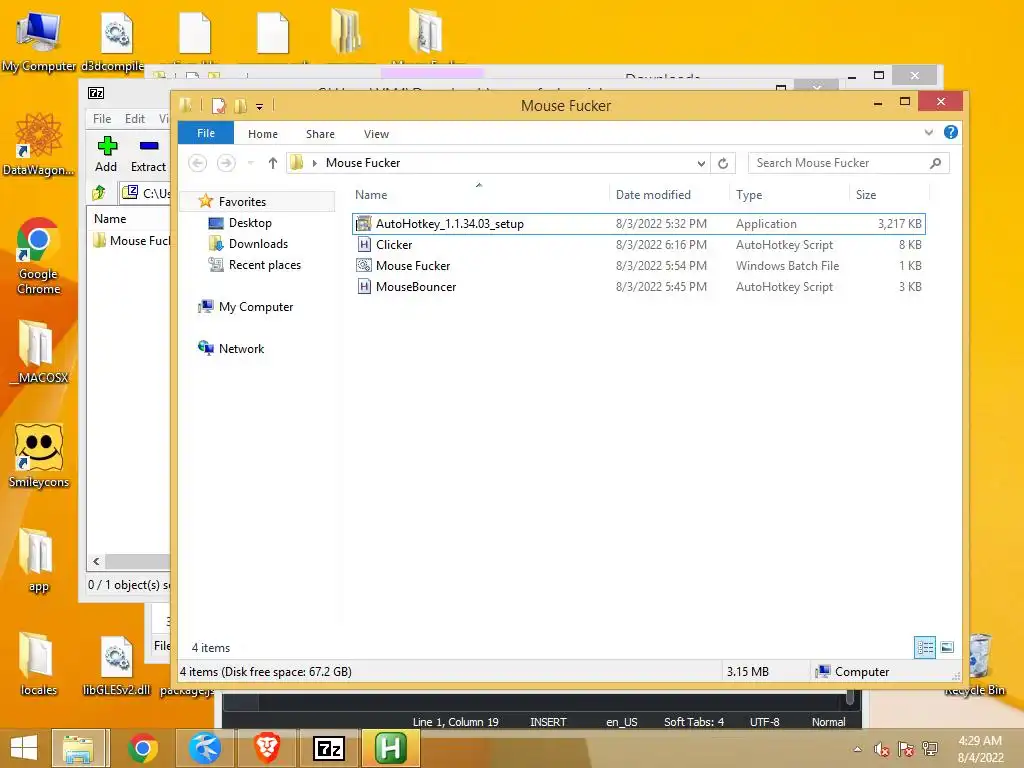Open app folder on desktop
Image resolution: width=1024 pixels, height=768 pixels.
[38, 560]
